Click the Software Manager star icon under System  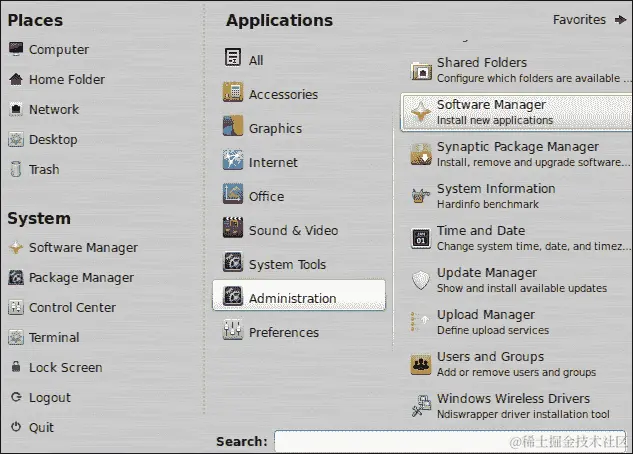coord(16,247)
